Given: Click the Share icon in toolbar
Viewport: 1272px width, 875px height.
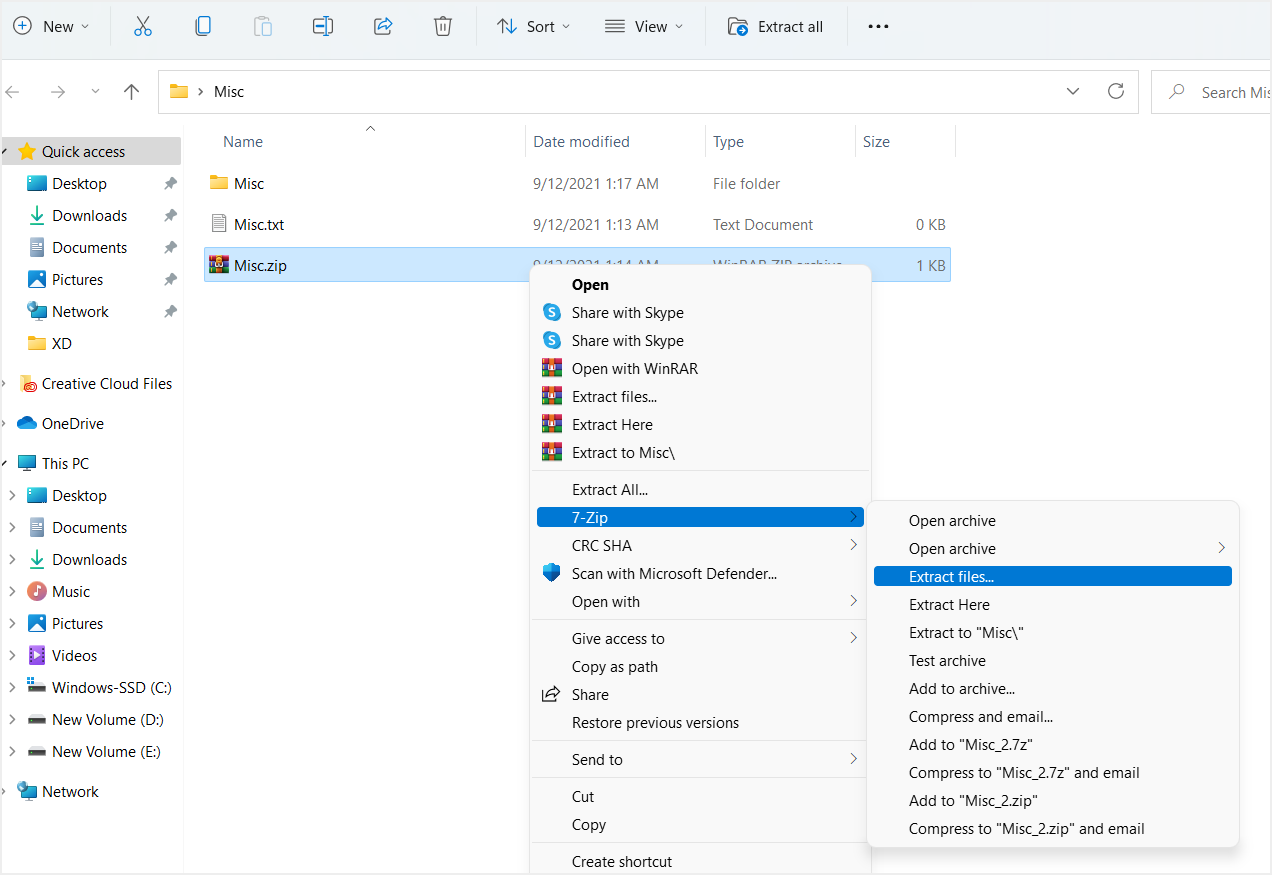Looking at the screenshot, I should coord(383,27).
